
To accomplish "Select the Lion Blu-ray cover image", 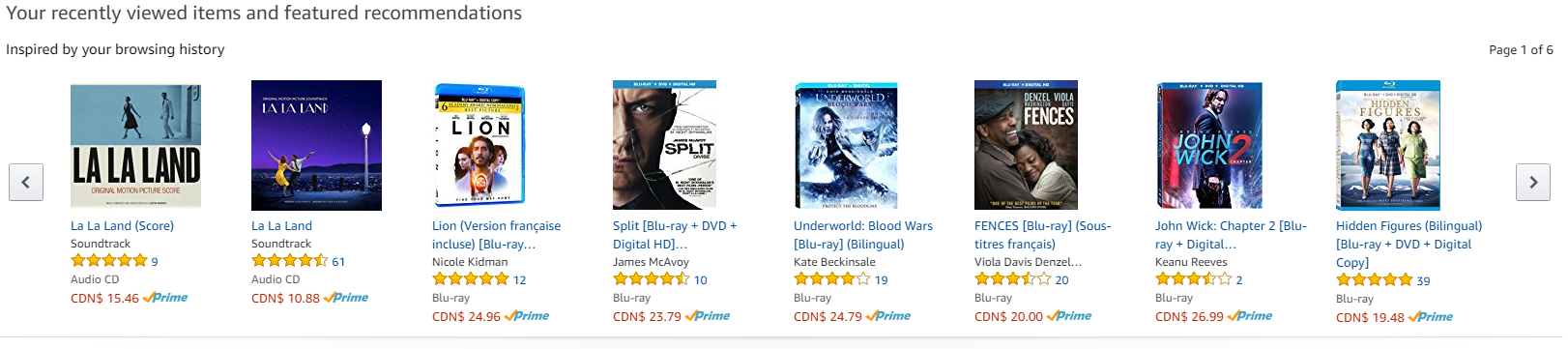I will 480,145.
